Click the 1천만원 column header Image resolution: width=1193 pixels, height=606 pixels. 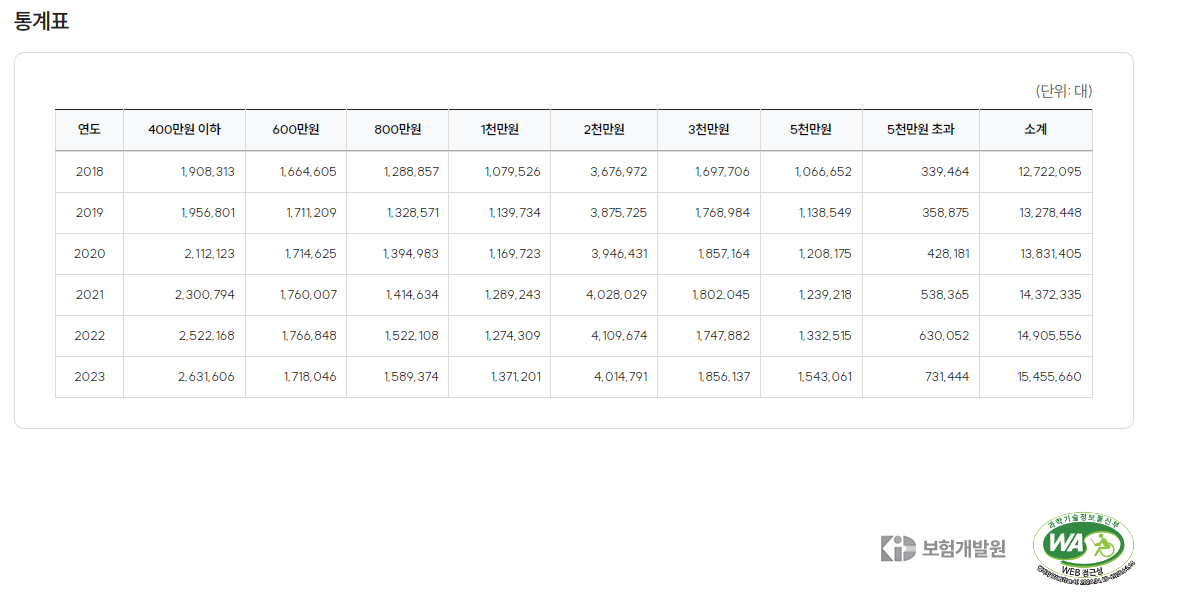tap(499, 129)
